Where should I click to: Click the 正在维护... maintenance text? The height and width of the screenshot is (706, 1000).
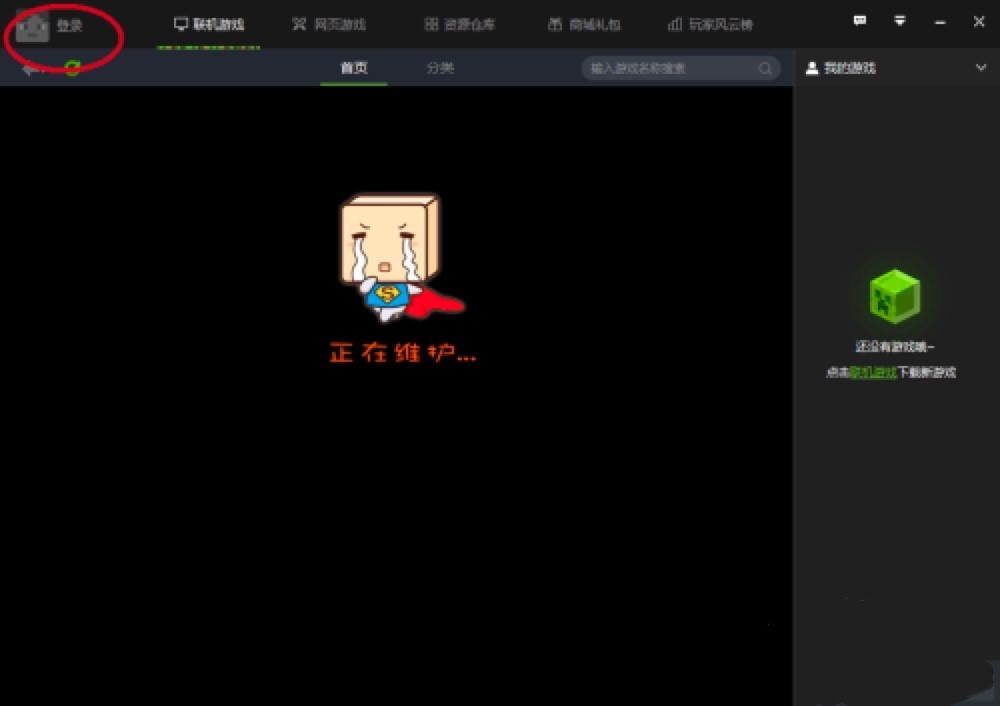click(402, 353)
